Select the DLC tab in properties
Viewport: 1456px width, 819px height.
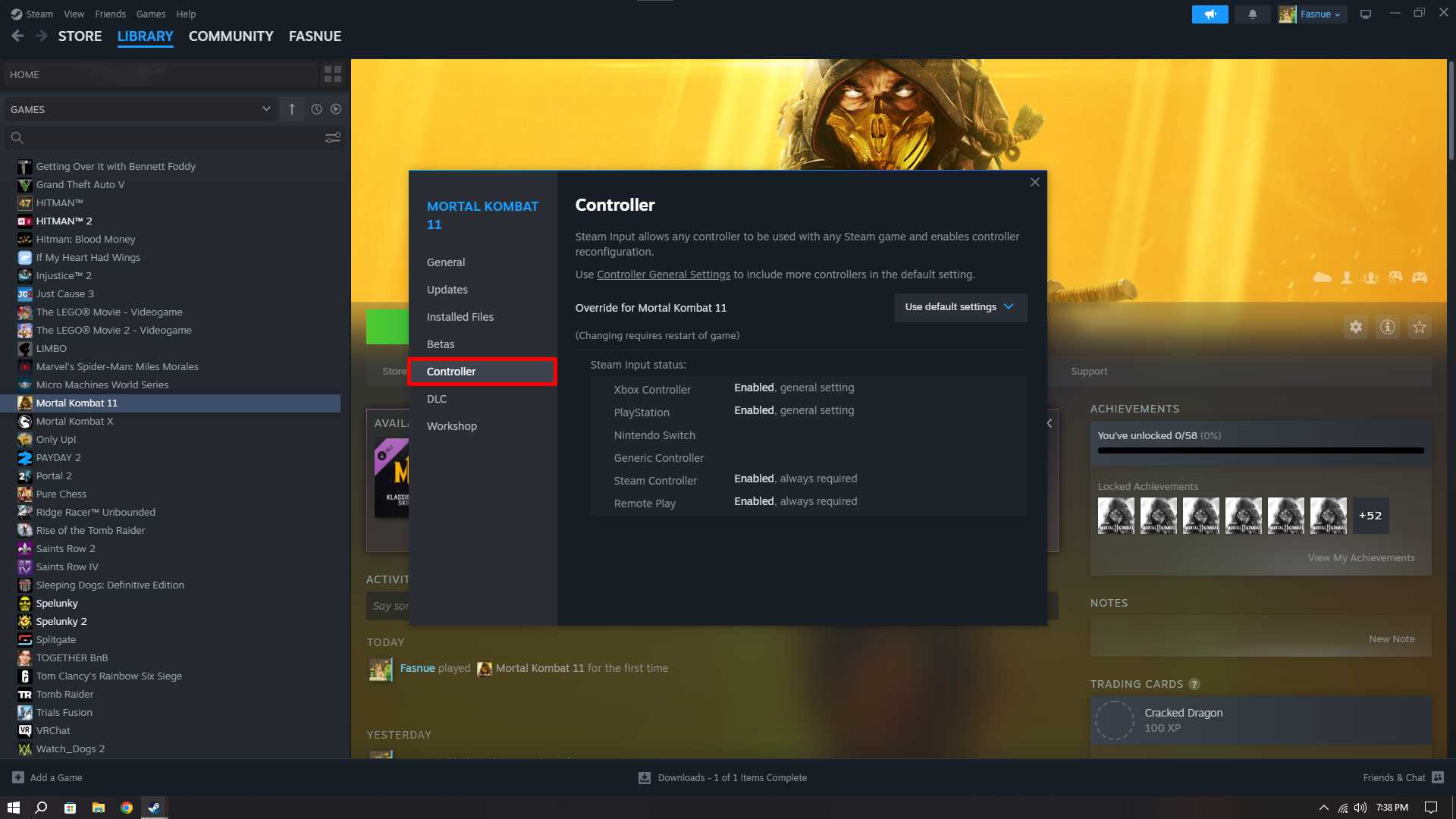click(x=437, y=399)
